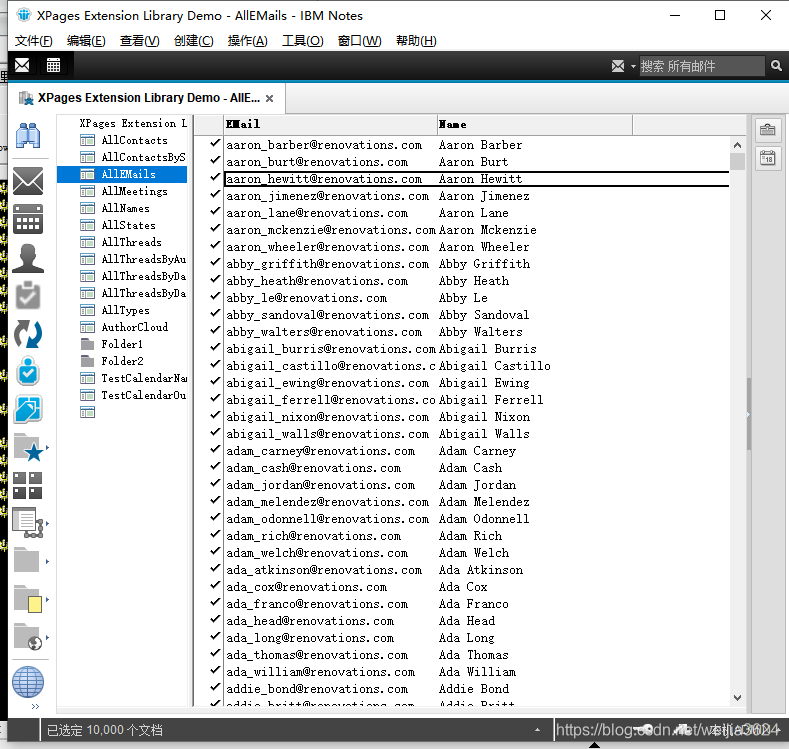Click the magnifier search button

tap(776, 66)
